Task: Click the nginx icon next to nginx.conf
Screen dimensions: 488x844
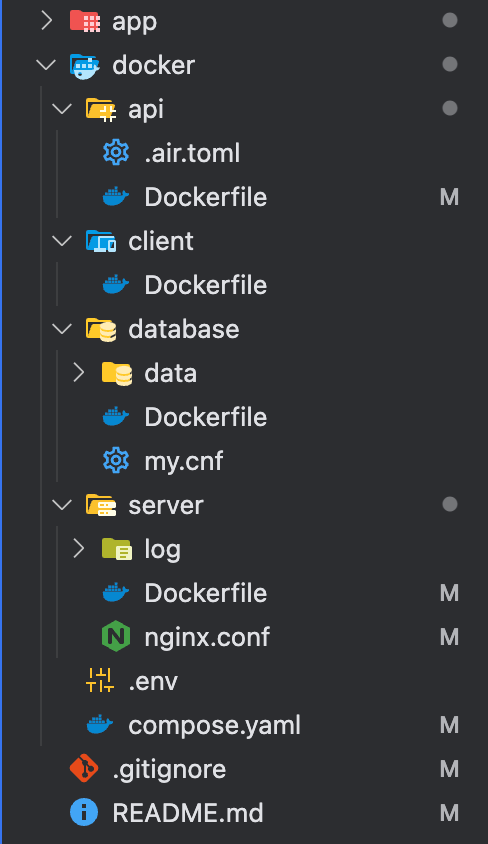Action: click(x=116, y=637)
